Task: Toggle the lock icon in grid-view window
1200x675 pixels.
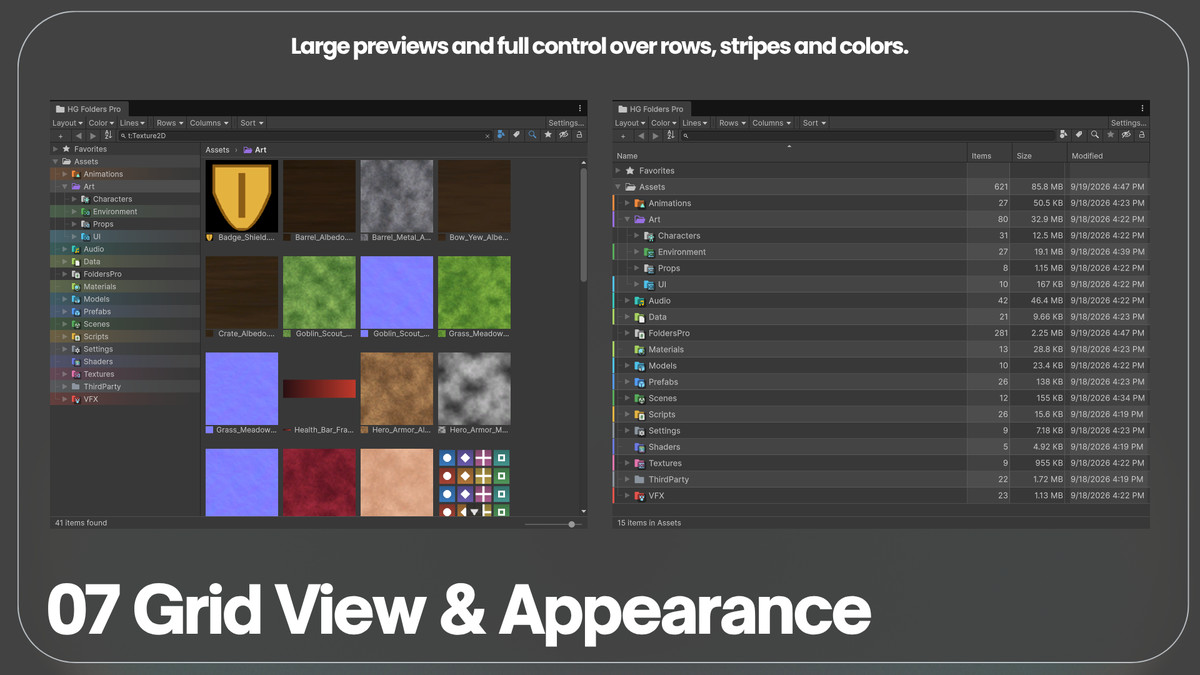Action: coord(579,135)
